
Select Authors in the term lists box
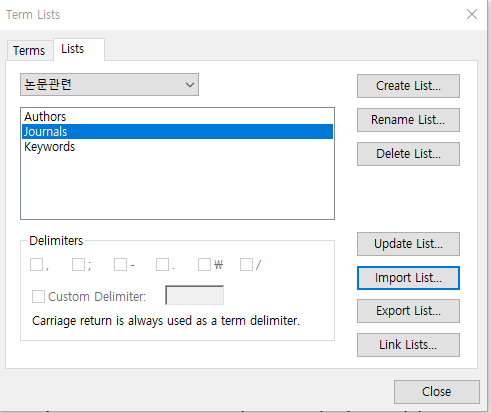[x=177, y=117]
